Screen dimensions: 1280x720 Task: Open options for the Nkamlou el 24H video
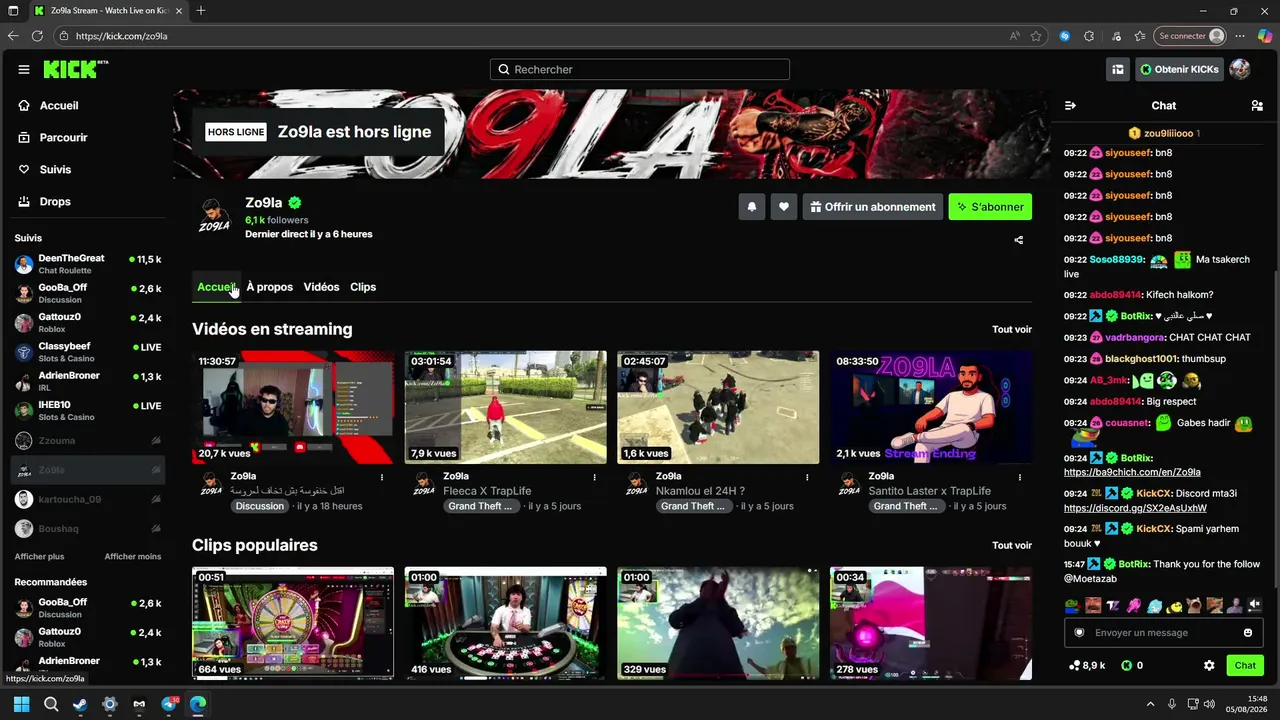coord(806,477)
